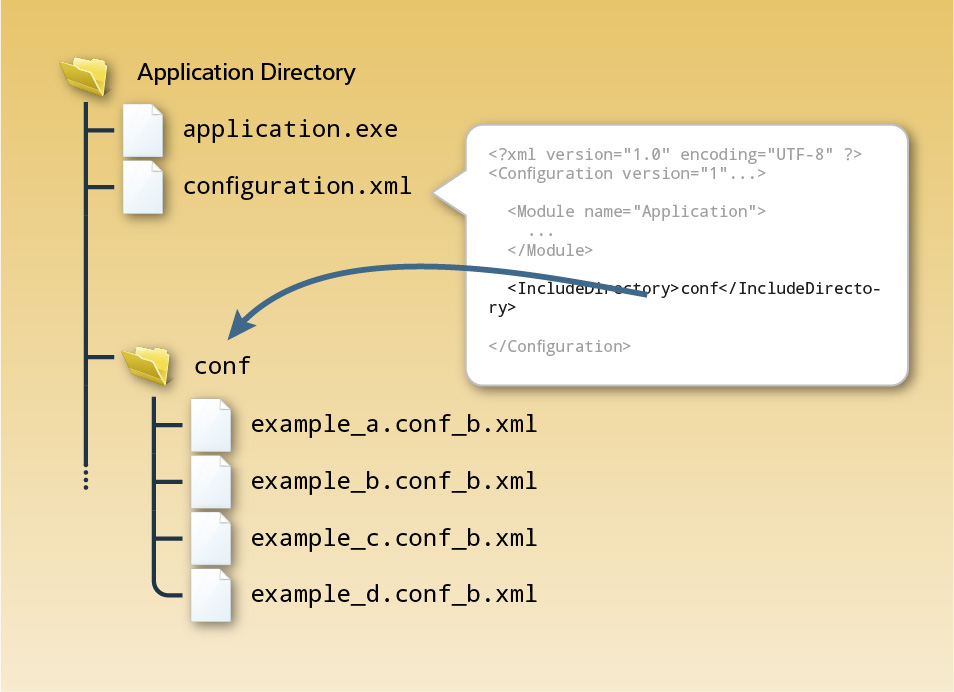The image size is (954, 692).
Task: Collapse the conf folder branch line
Action: pyautogui.click(x=155, y=500)
